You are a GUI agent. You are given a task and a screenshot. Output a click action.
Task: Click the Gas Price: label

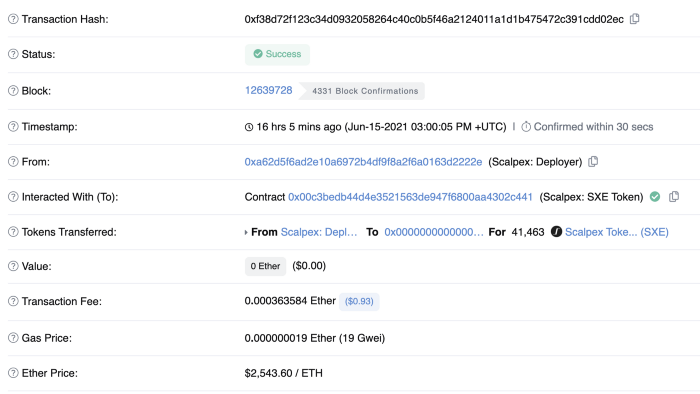tap(47, 338)
